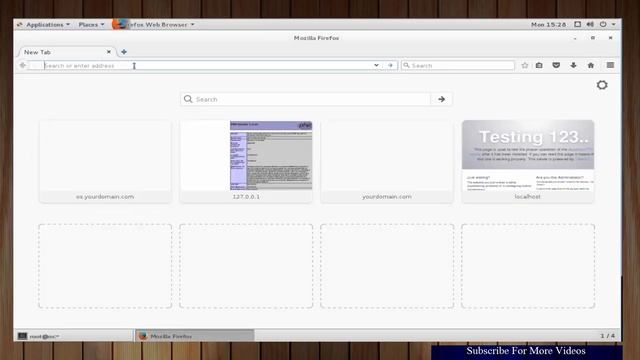
Task: Open new tab page settings gear
Action: tap(602, 85)
